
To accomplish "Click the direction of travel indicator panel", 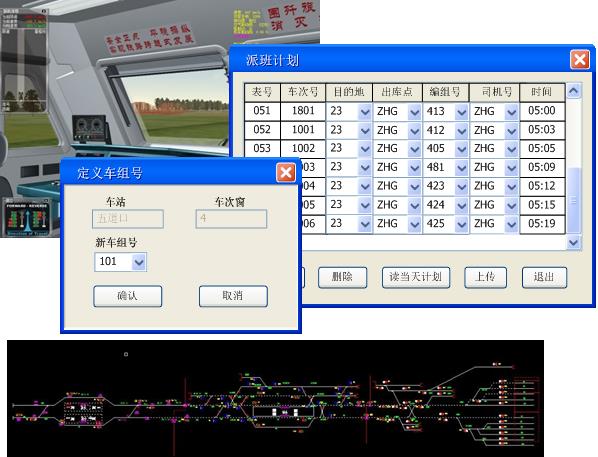I will (x=27, y=218).
